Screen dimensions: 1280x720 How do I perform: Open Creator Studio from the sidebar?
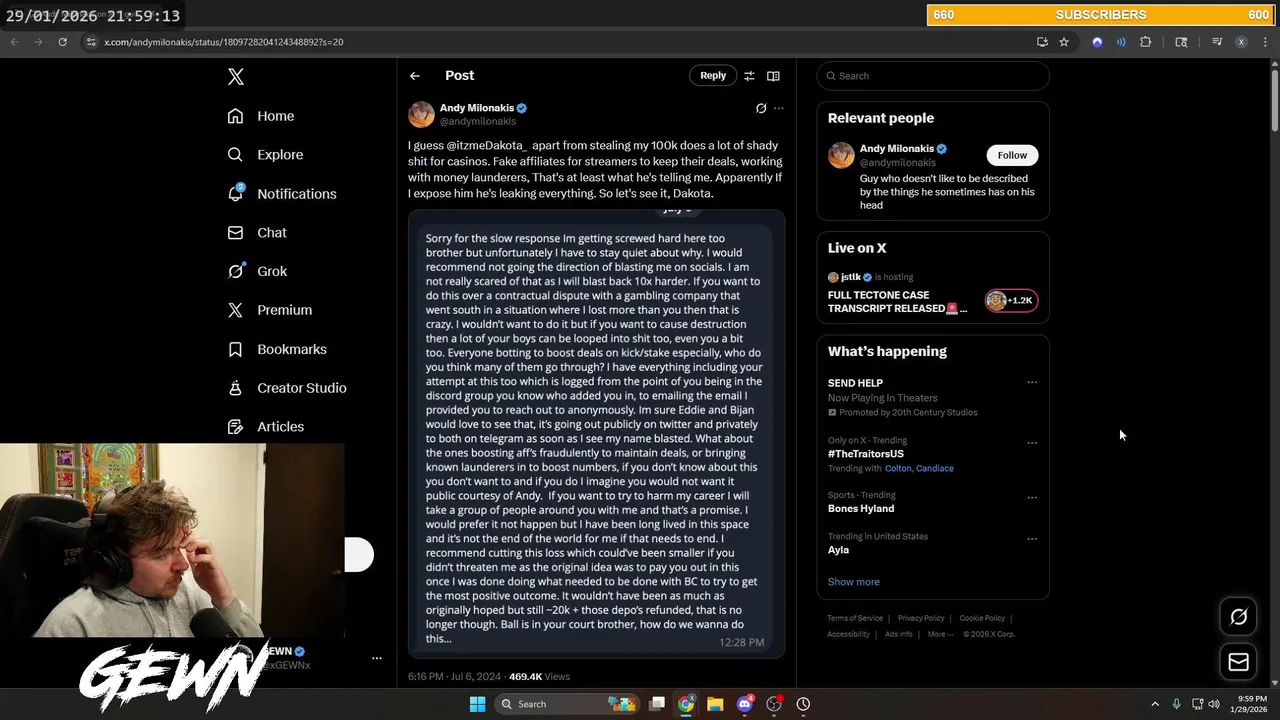point(287,388)
